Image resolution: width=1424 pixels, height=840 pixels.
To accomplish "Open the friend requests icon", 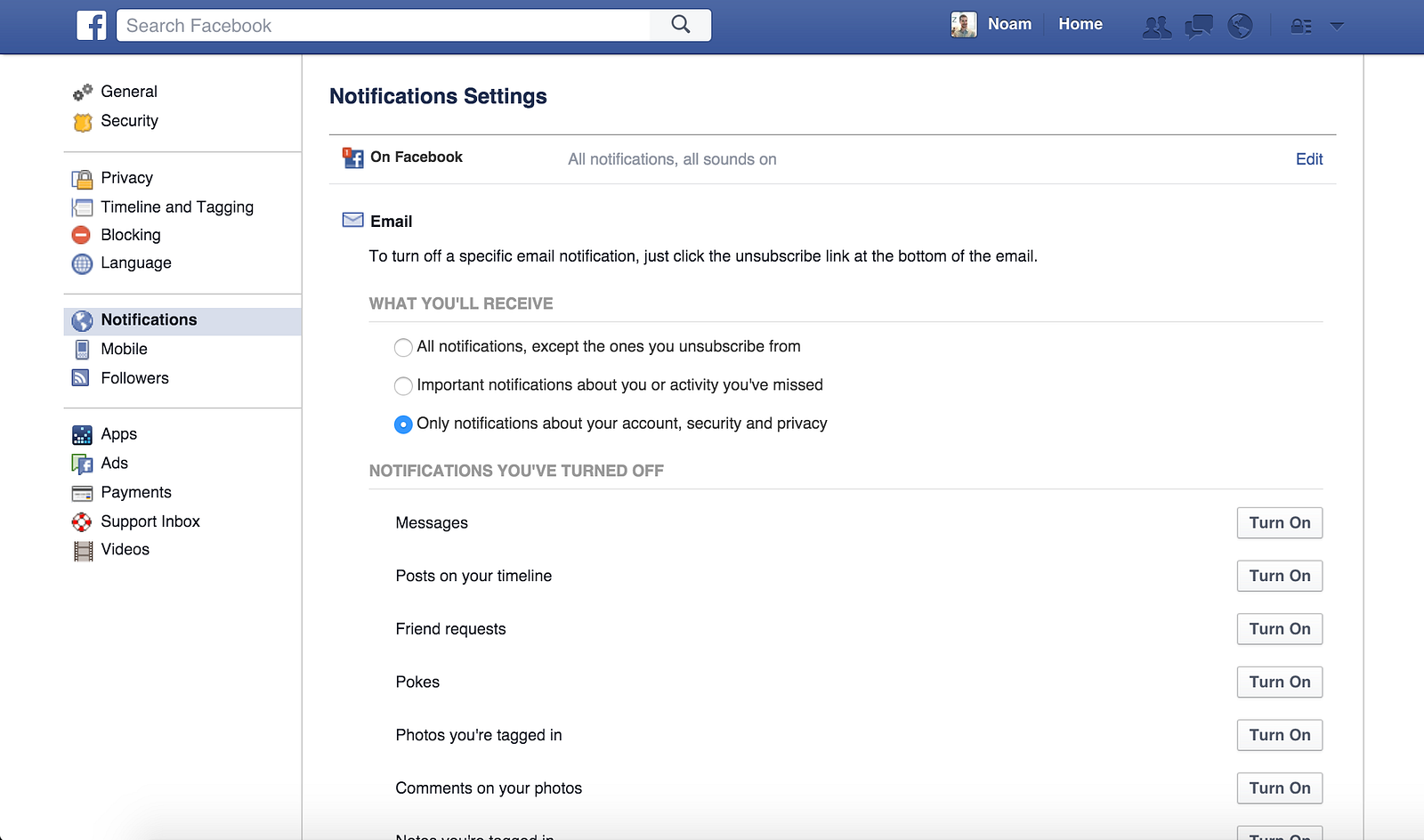I will (x=1156, y=27).
